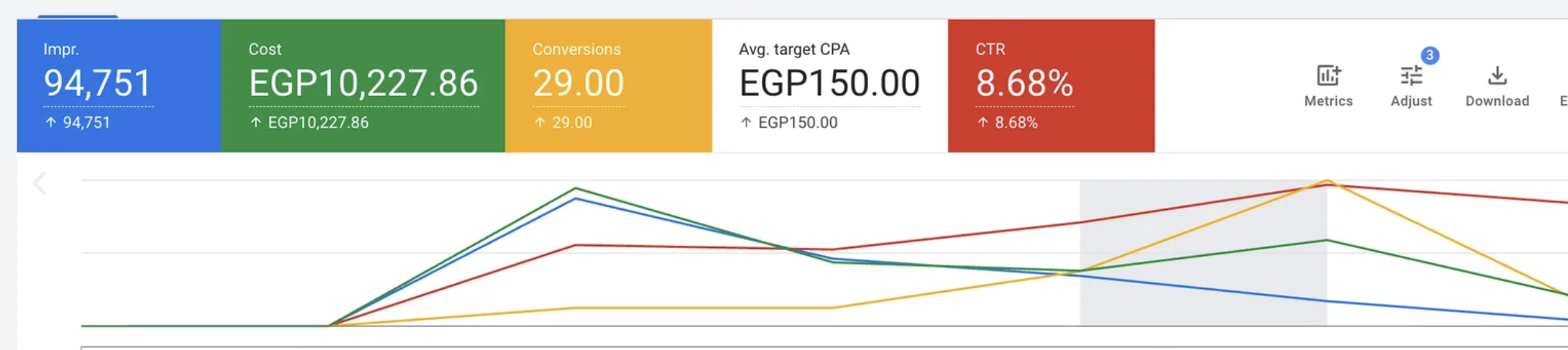Click the large 94,751 impressions value
Viewport: 1568px width, 350px height.
[x=98, y=83]
